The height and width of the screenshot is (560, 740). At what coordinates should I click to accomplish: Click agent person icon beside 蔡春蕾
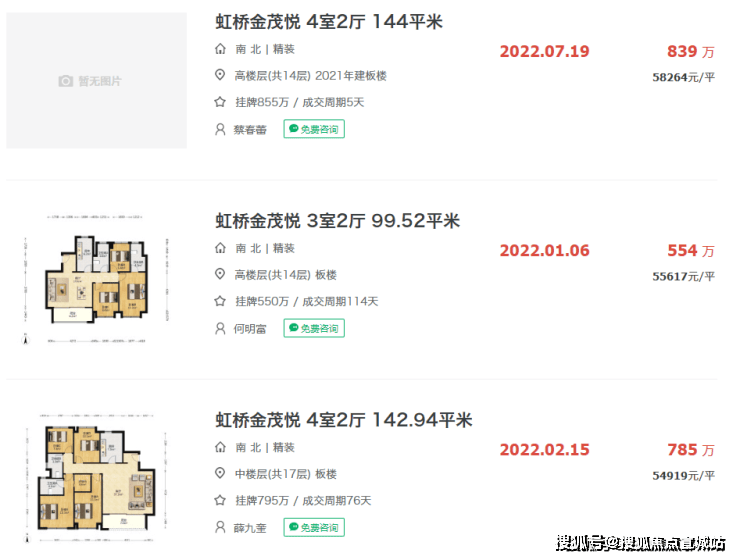click(x=220, y=129)
